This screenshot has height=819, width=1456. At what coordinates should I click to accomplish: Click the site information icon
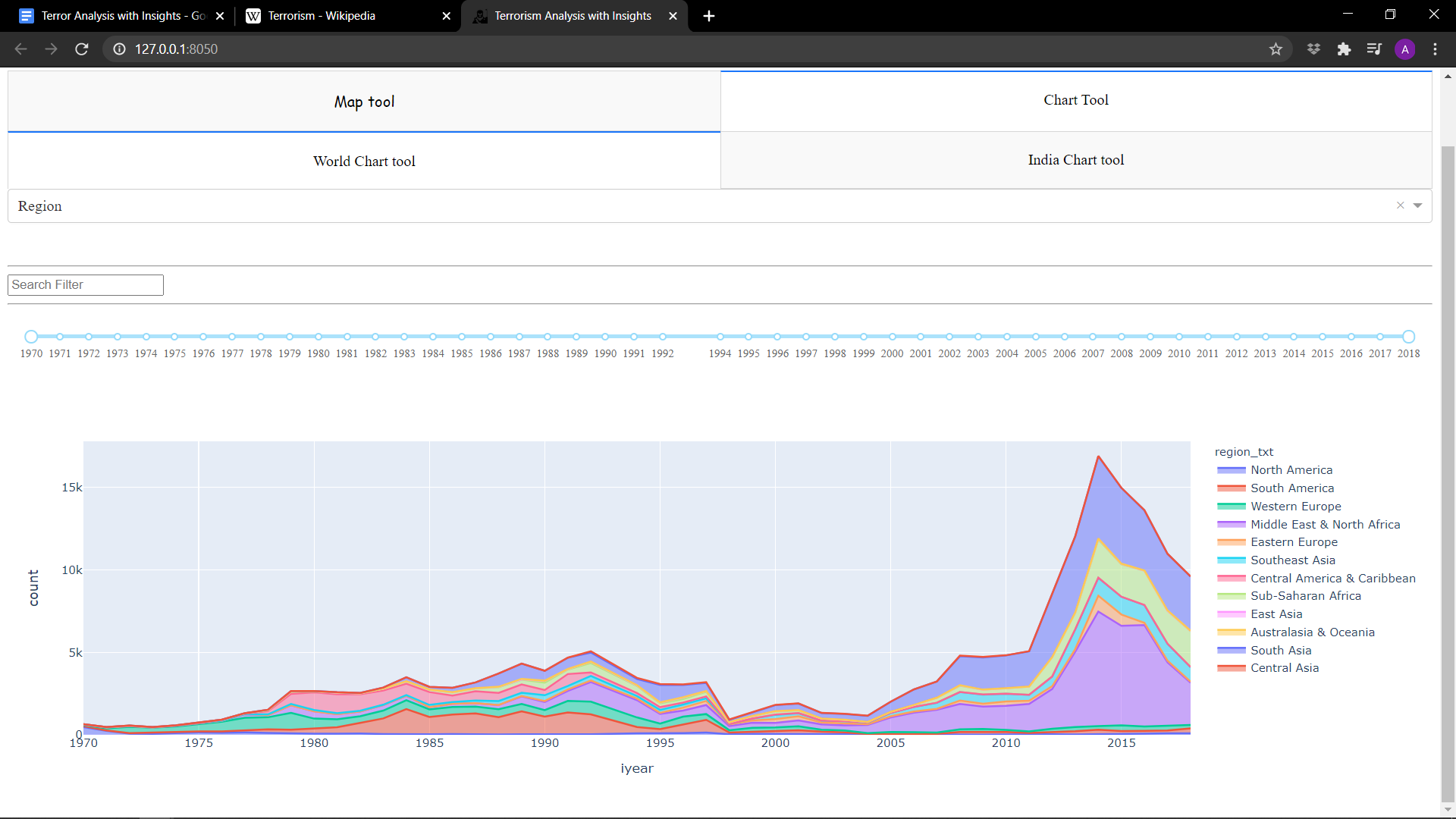[119, 49]
